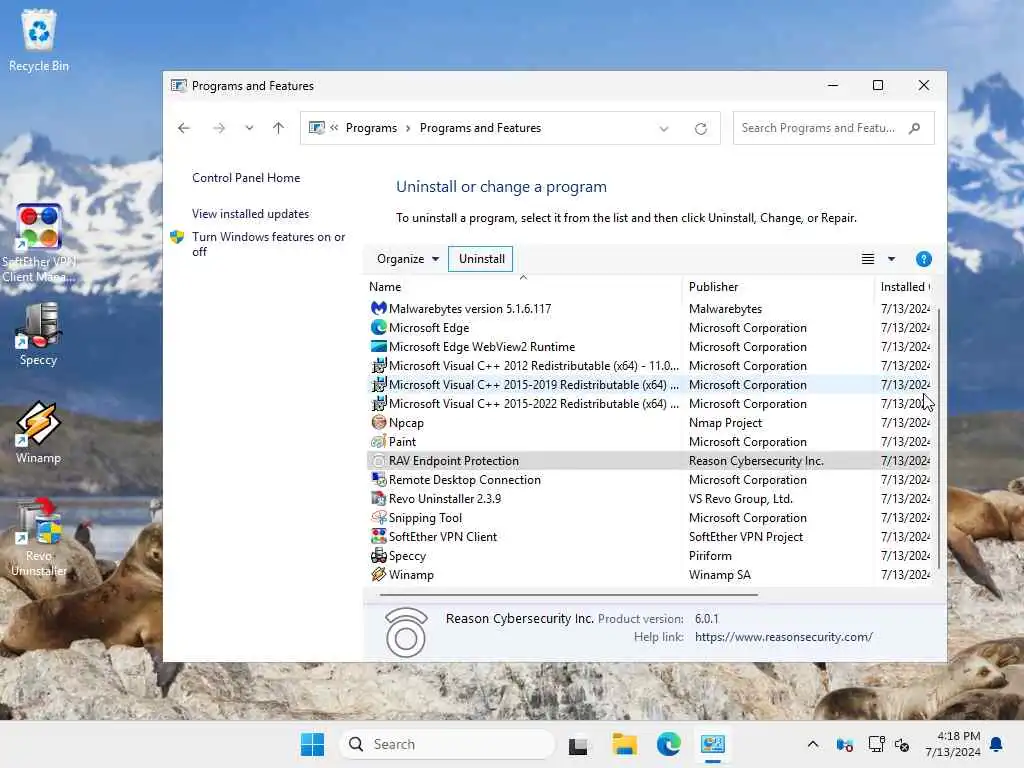The height and width of the screenshot is (768, 1024).
Task: Click the help question mark icon
Action: pos(923,259)
